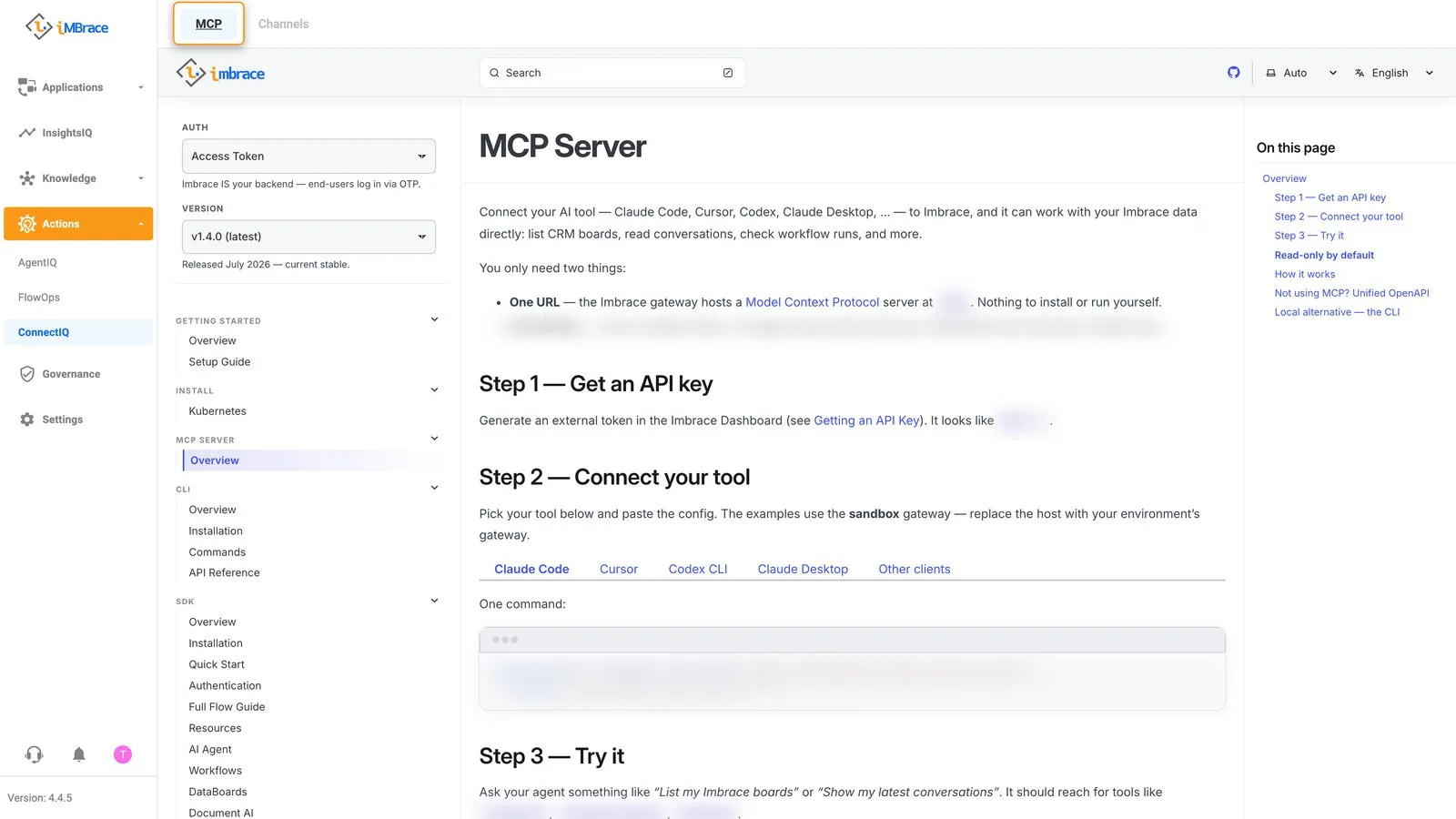Open SDK Quick Start page
1456x819 pixels.
click(x=217, y=664)
